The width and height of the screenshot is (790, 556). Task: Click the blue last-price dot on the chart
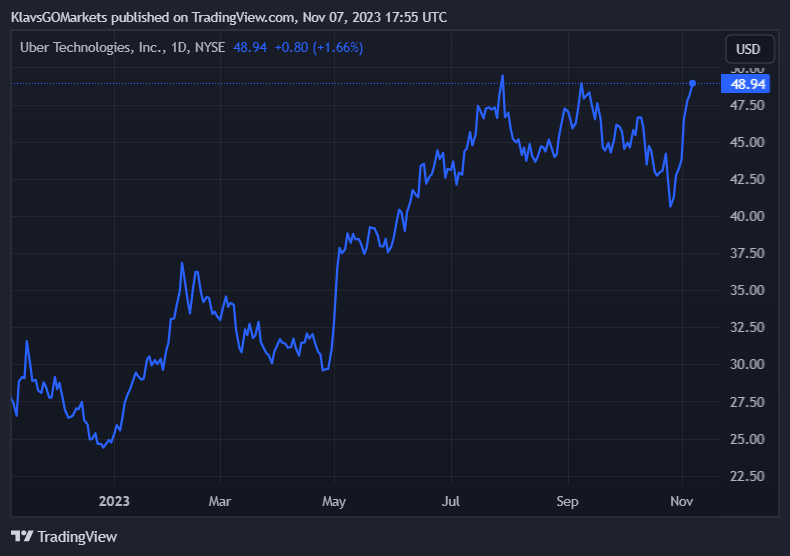pos(692,83)
